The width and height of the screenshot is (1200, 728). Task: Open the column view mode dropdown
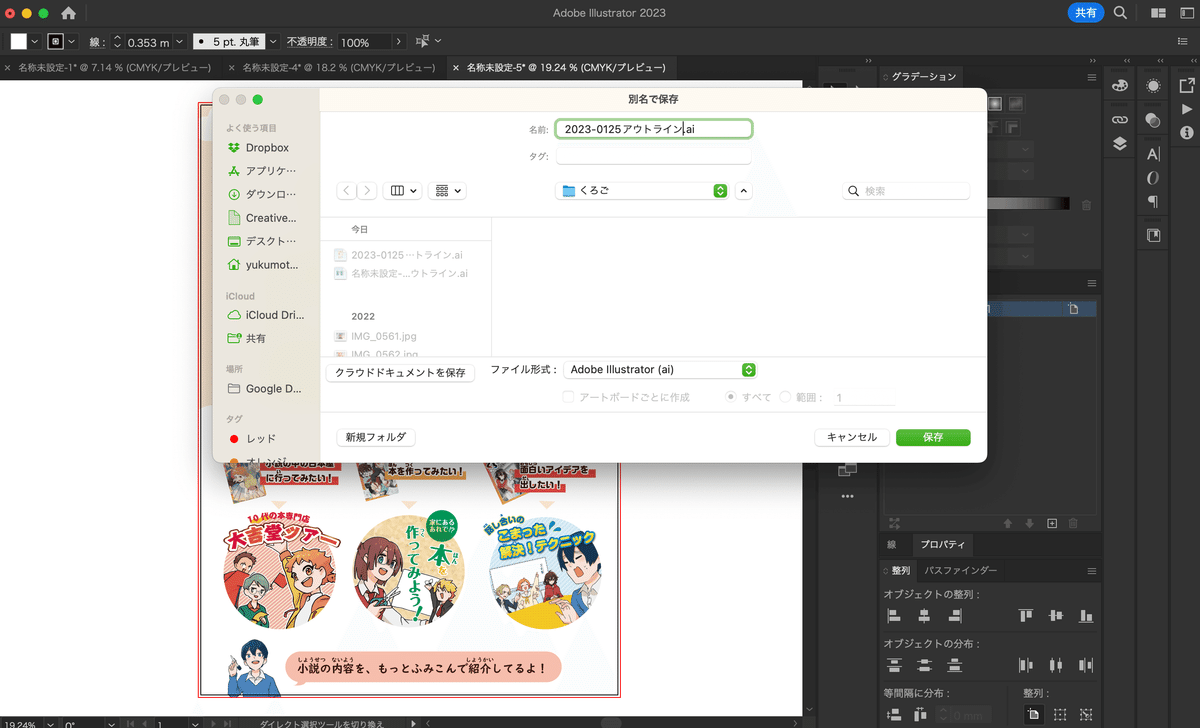tap(403, 190)
